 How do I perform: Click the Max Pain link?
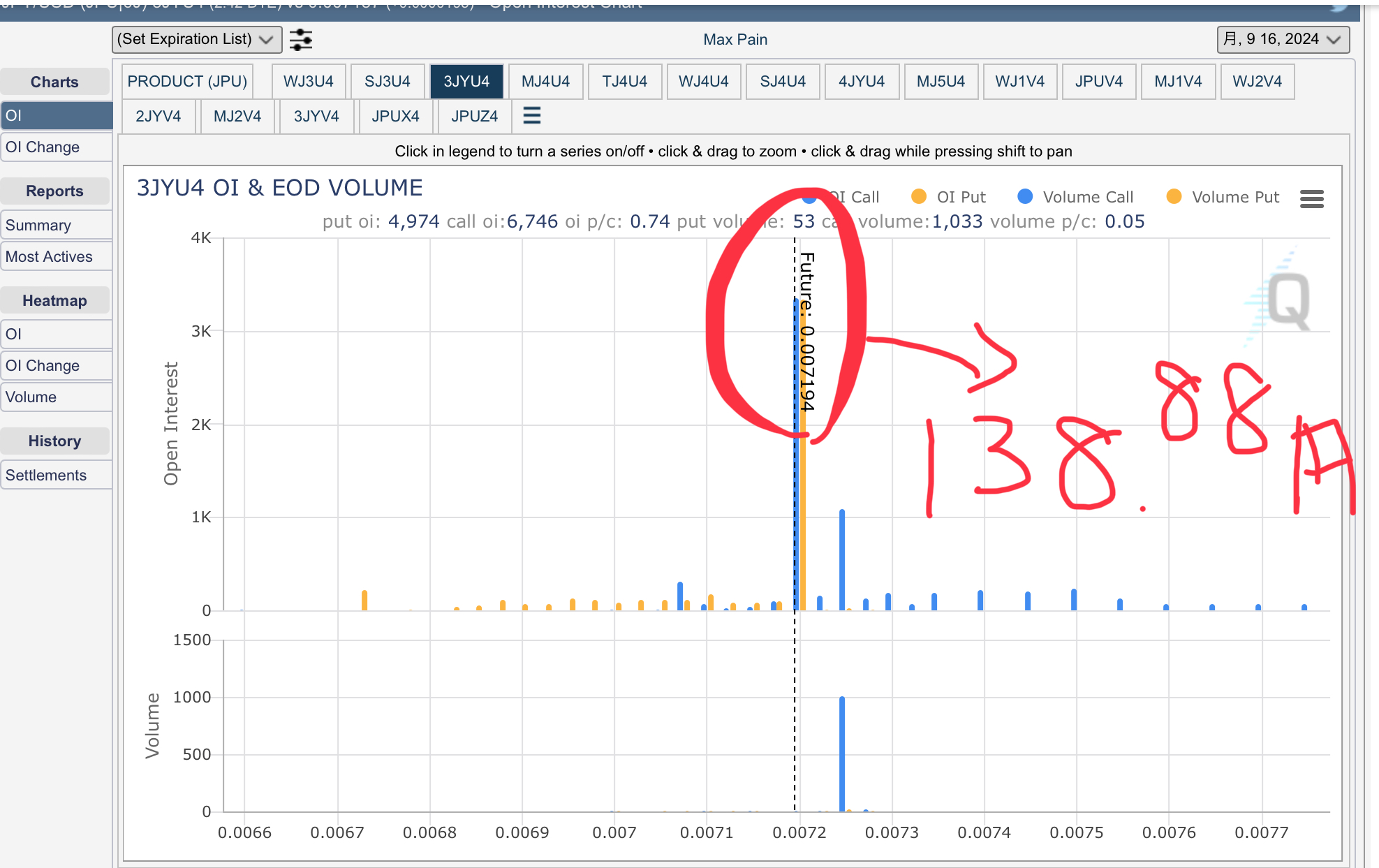point(735,40)
